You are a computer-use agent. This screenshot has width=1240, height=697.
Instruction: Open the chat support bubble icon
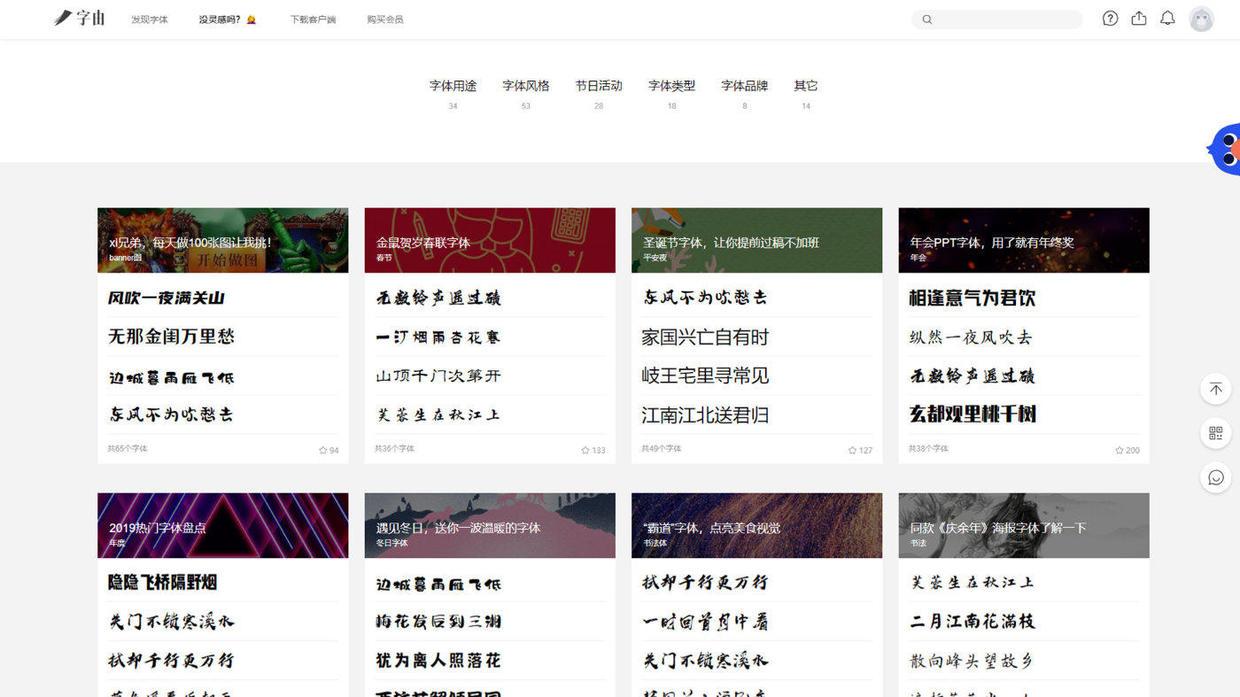click(x=1216, y=477)
